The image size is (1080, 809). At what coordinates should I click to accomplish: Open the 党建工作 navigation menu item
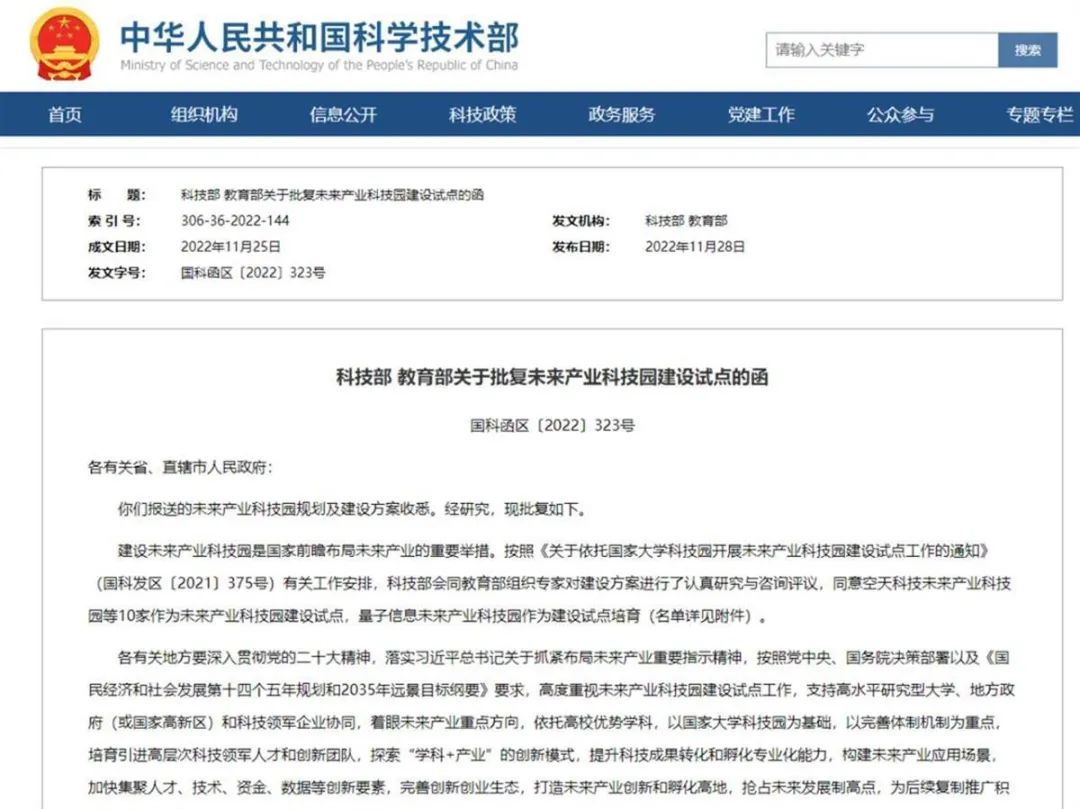pyautogui.click(x=761, y=115)
